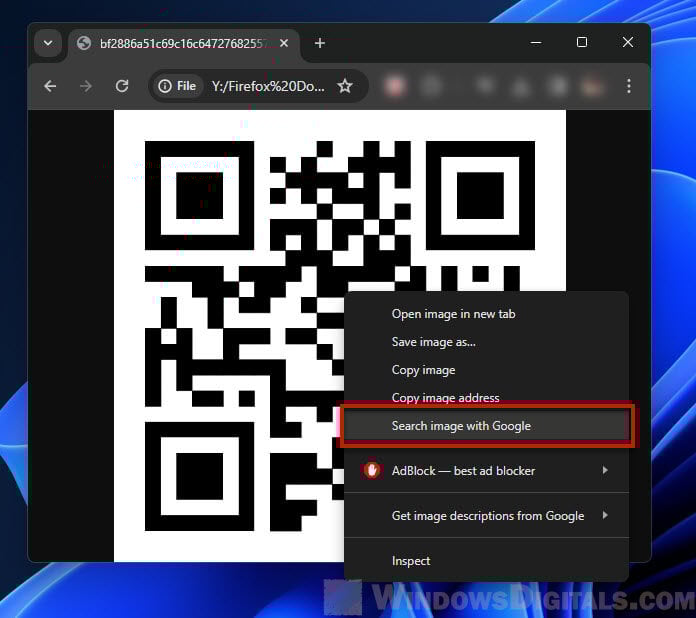Image resolution: width=696 pixels, height=618 pixels.
Task: Open the tab search dropdown chevron
Action: [x=48, y=44]
